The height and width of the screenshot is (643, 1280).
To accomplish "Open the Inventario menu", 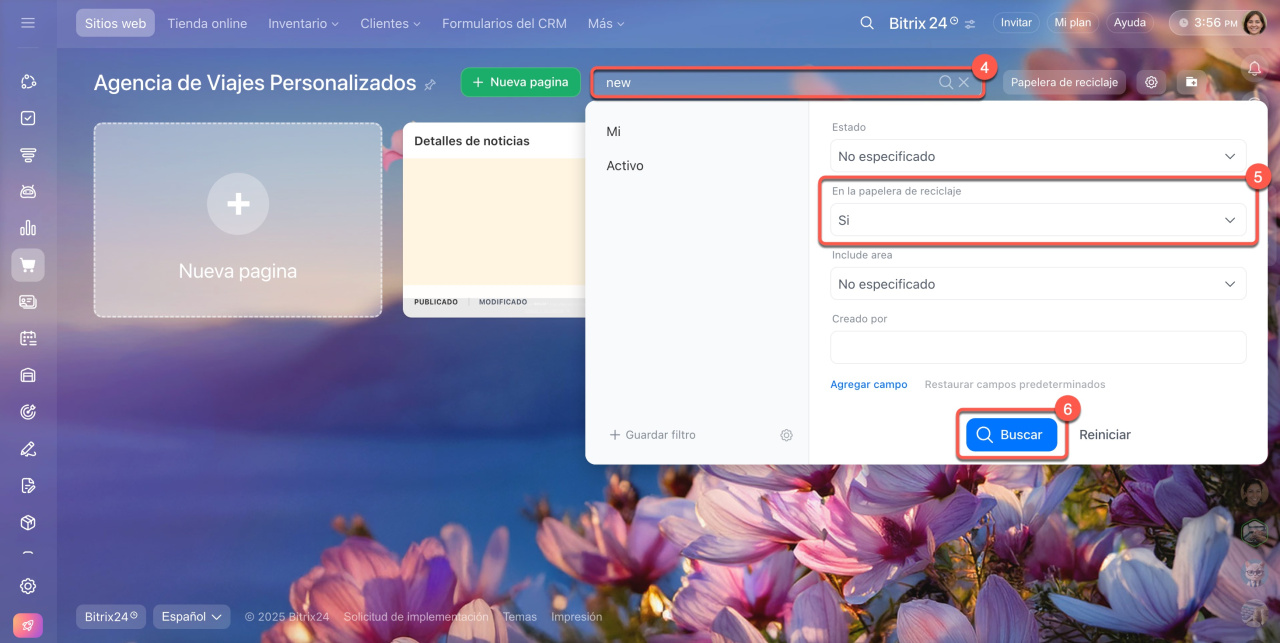I will click(303, 23).
